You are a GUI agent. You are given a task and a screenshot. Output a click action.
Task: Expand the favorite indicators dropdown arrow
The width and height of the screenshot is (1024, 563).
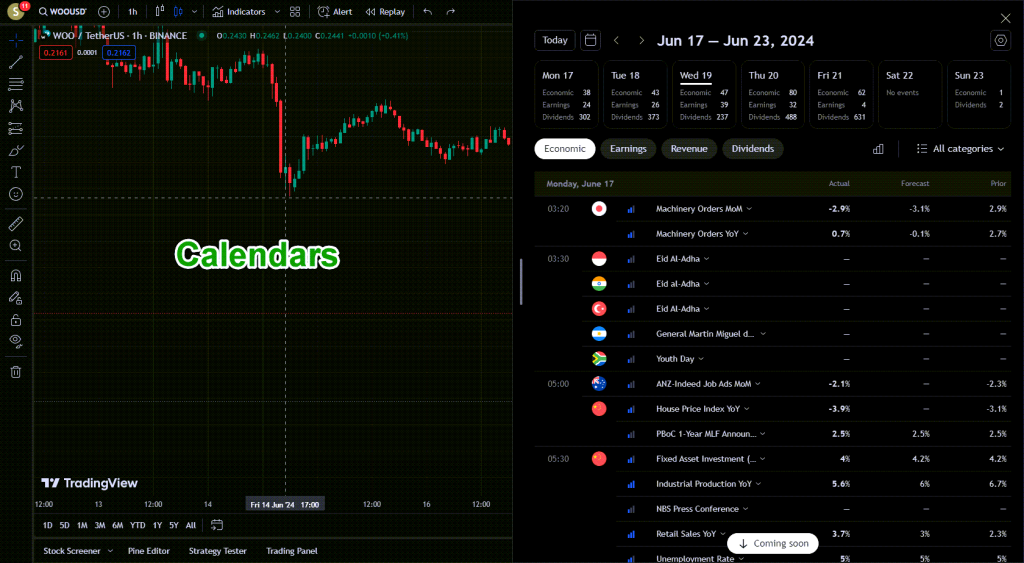coord(277,12)
